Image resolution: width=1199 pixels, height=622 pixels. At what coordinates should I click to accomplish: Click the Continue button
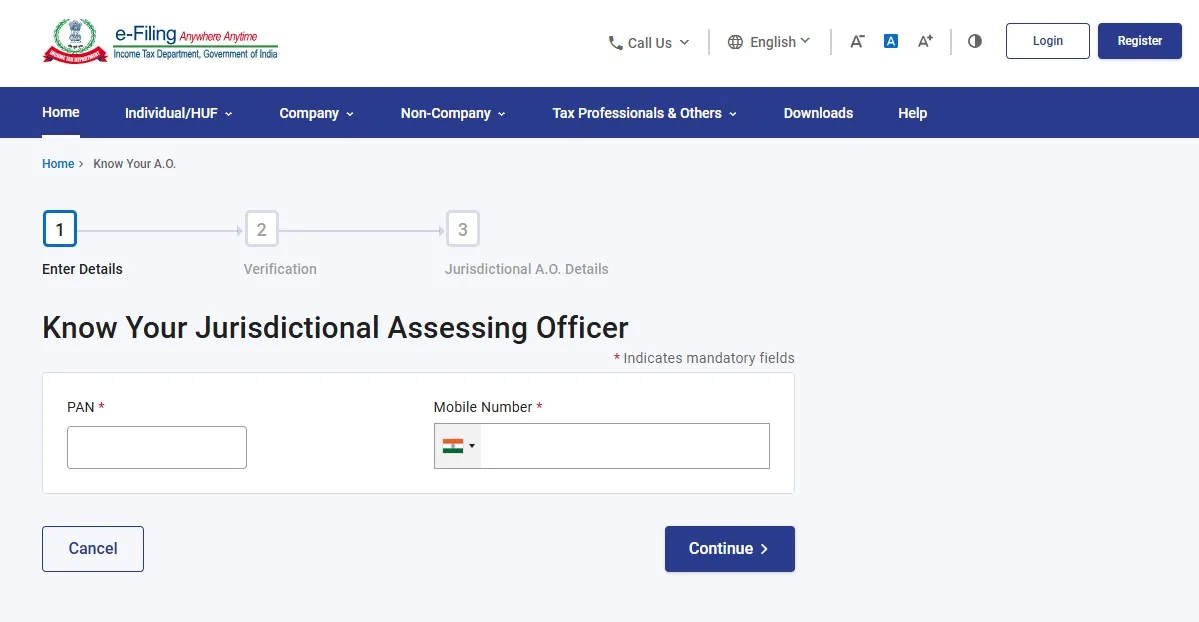tap(729, 548)
